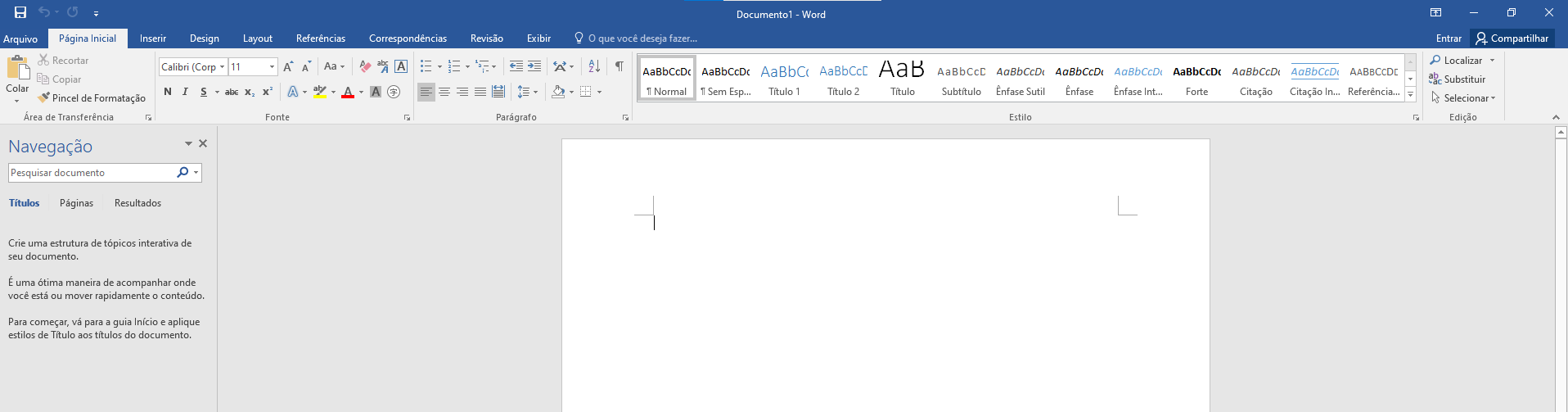Align text left
1568x412 pixels.
tap(426, 92)
